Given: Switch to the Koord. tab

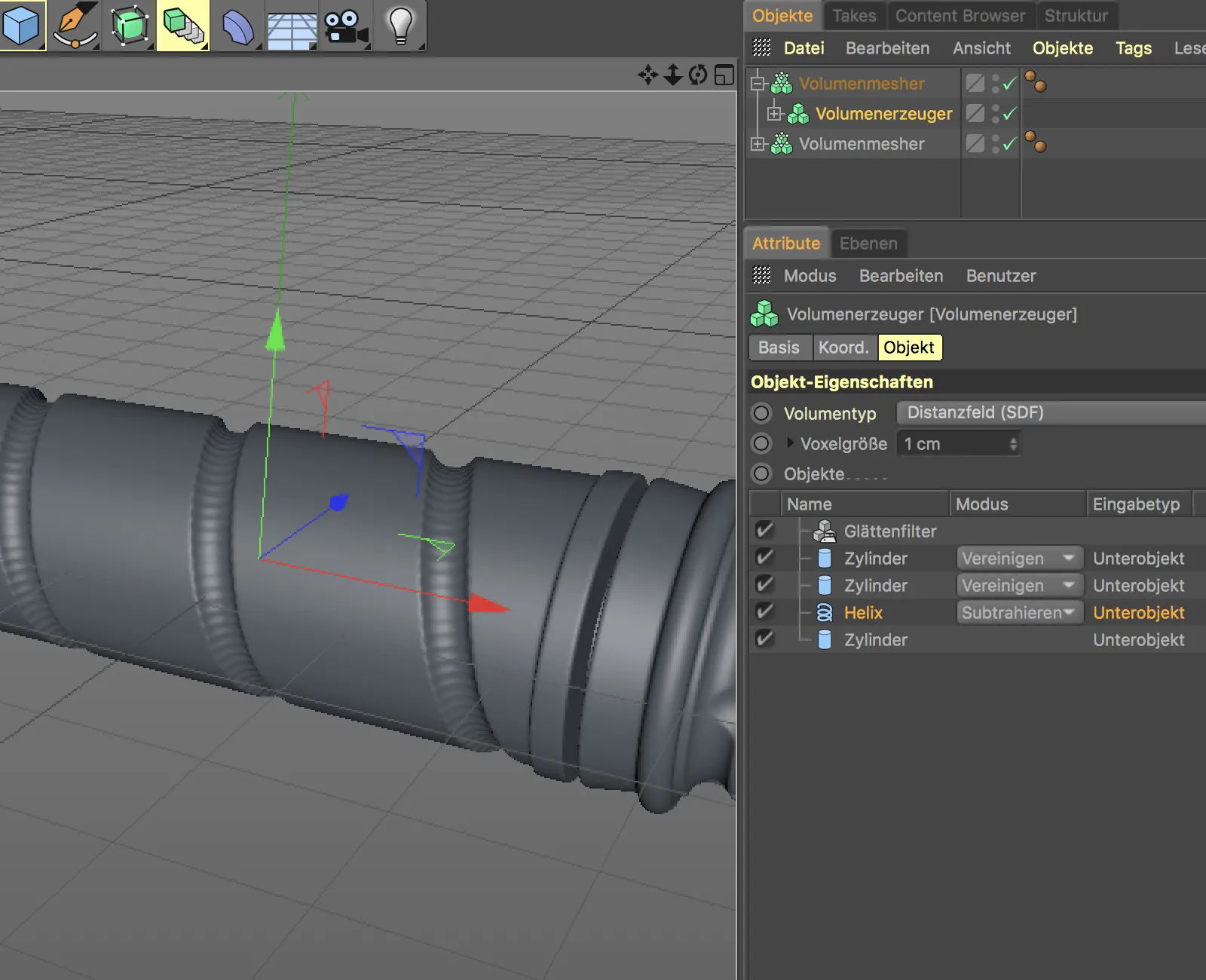Looking at the screenshot, I should (843, 348).
